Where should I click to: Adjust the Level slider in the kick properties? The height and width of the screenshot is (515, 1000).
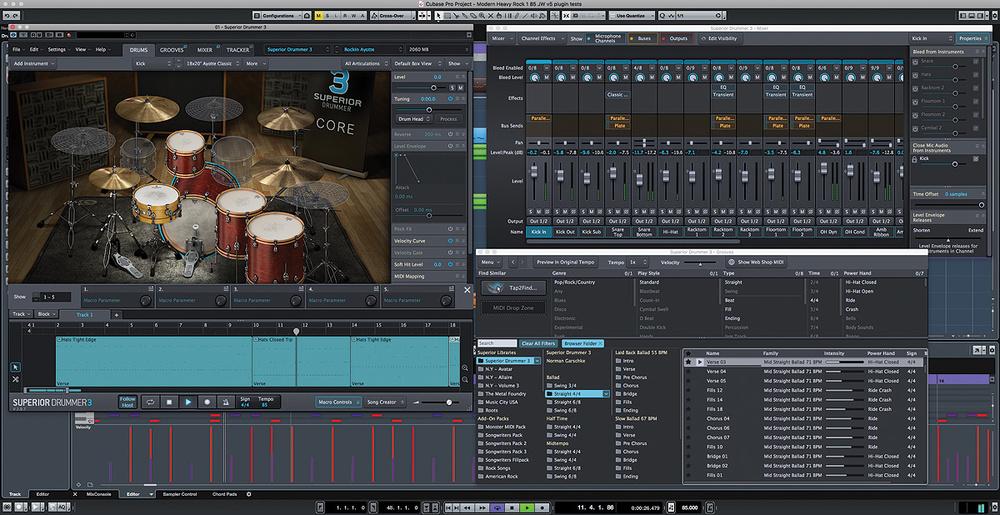pyautogui.click(x=434, y=87)
